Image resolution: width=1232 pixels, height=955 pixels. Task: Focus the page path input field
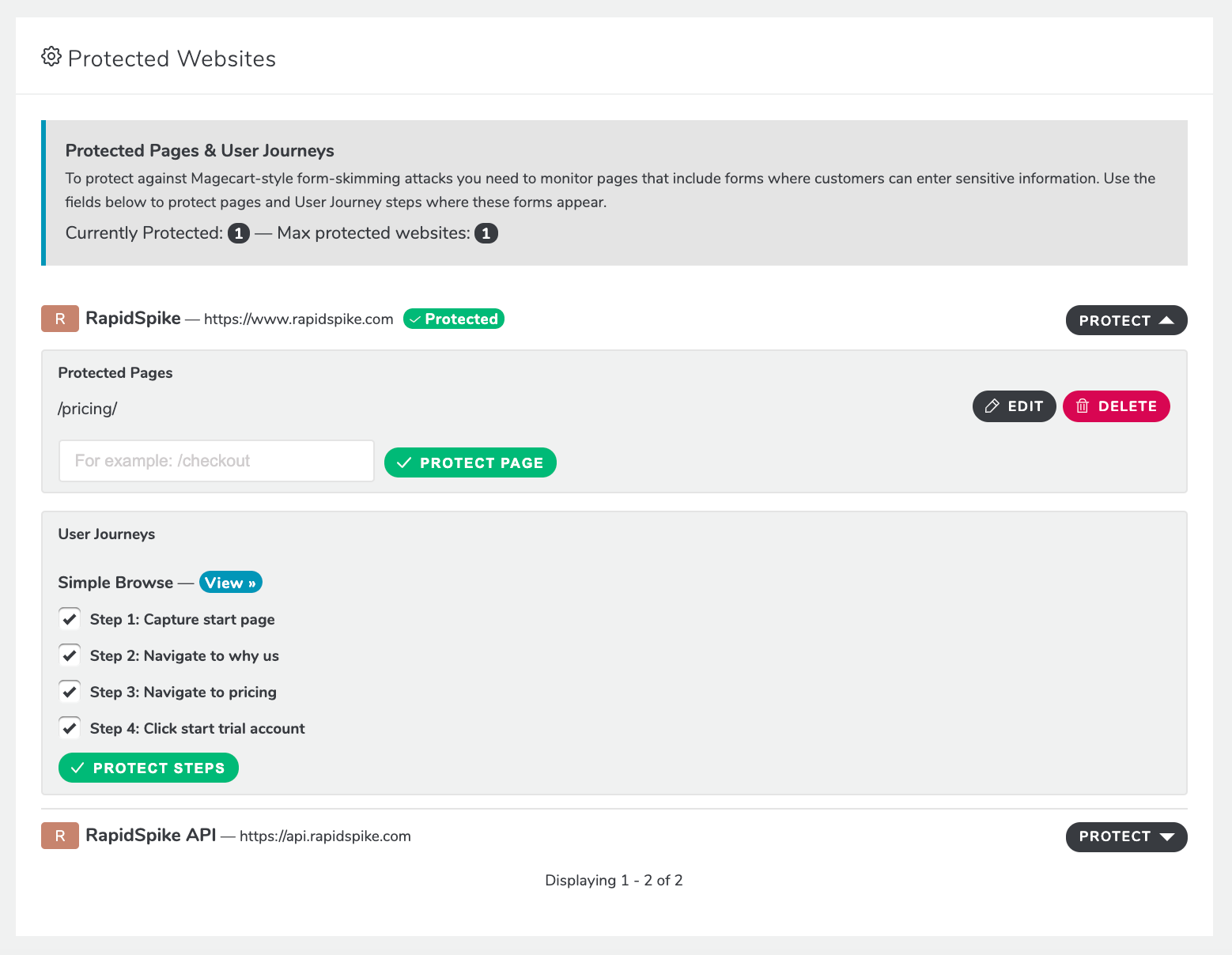(x=216, y=461)
